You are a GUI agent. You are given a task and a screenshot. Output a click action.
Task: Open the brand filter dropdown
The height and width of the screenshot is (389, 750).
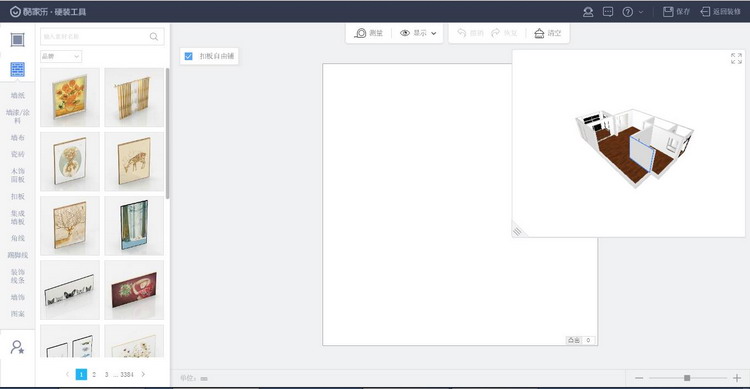pos(61,56)
